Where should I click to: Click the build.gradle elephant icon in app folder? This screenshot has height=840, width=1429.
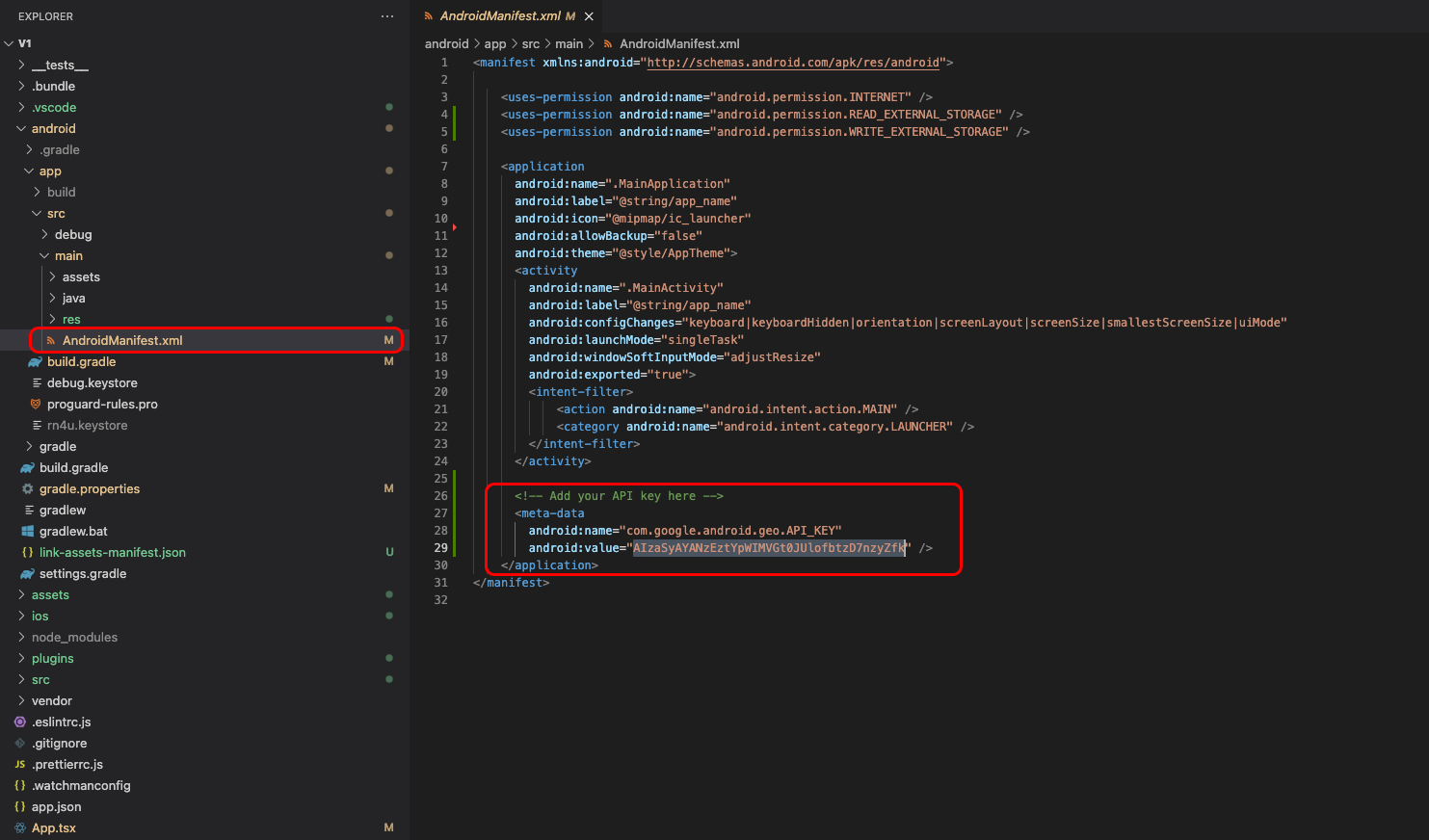pos(36,362)
